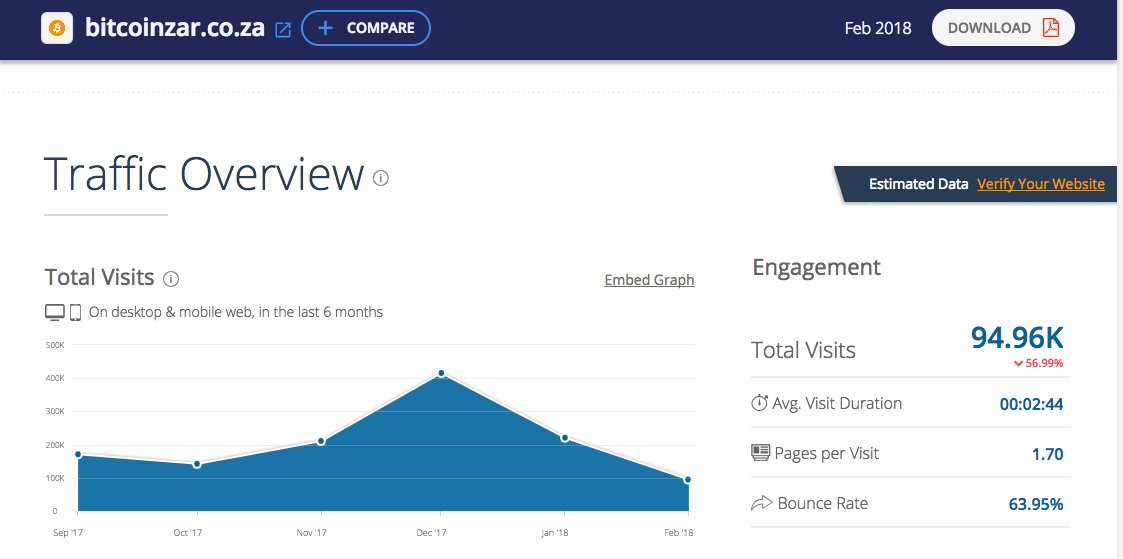Select the Dec '17 peak data point
Image resolution: width=1123 pixels, height=559 pixels.
click(441, 374)
